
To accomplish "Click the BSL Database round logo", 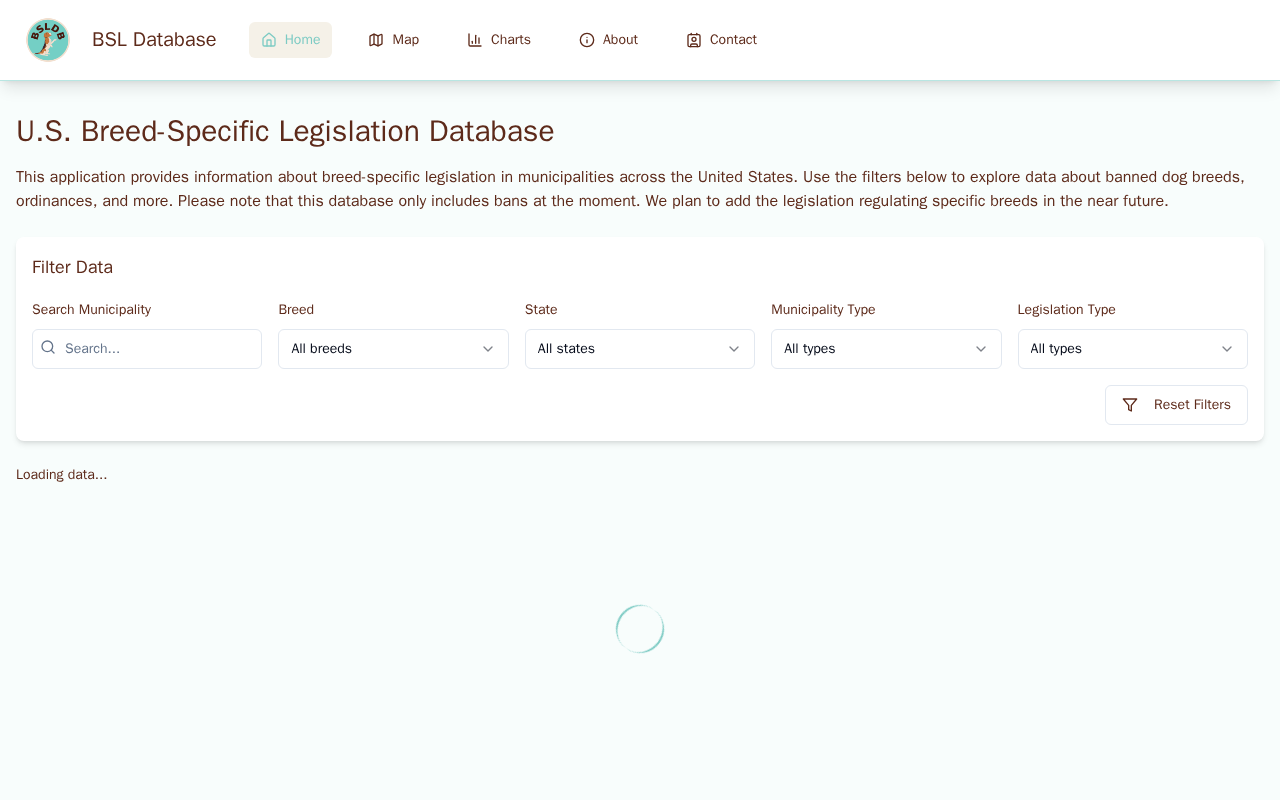I will (x=48, y=40).
